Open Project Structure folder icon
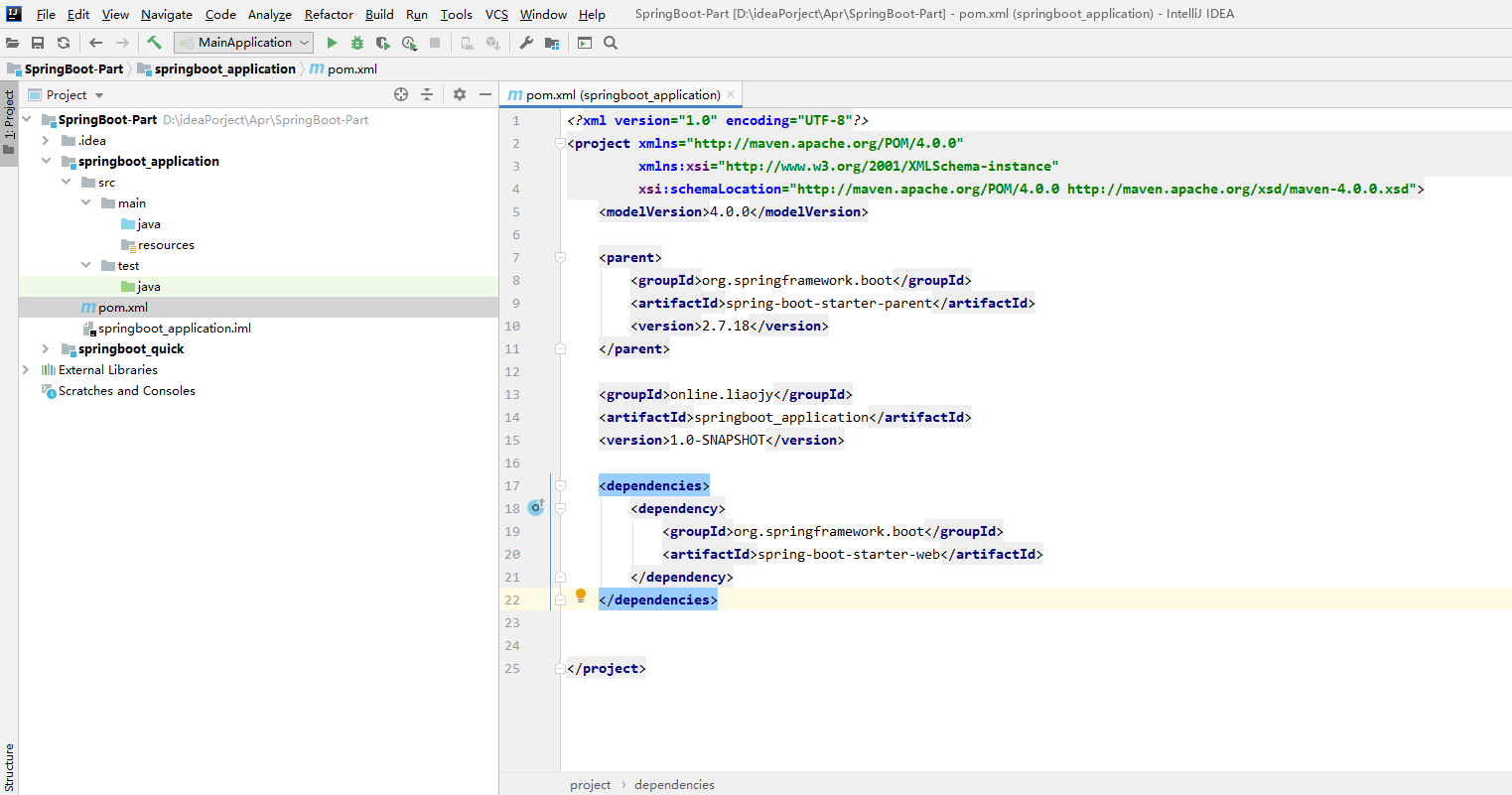 coord(552,43)
